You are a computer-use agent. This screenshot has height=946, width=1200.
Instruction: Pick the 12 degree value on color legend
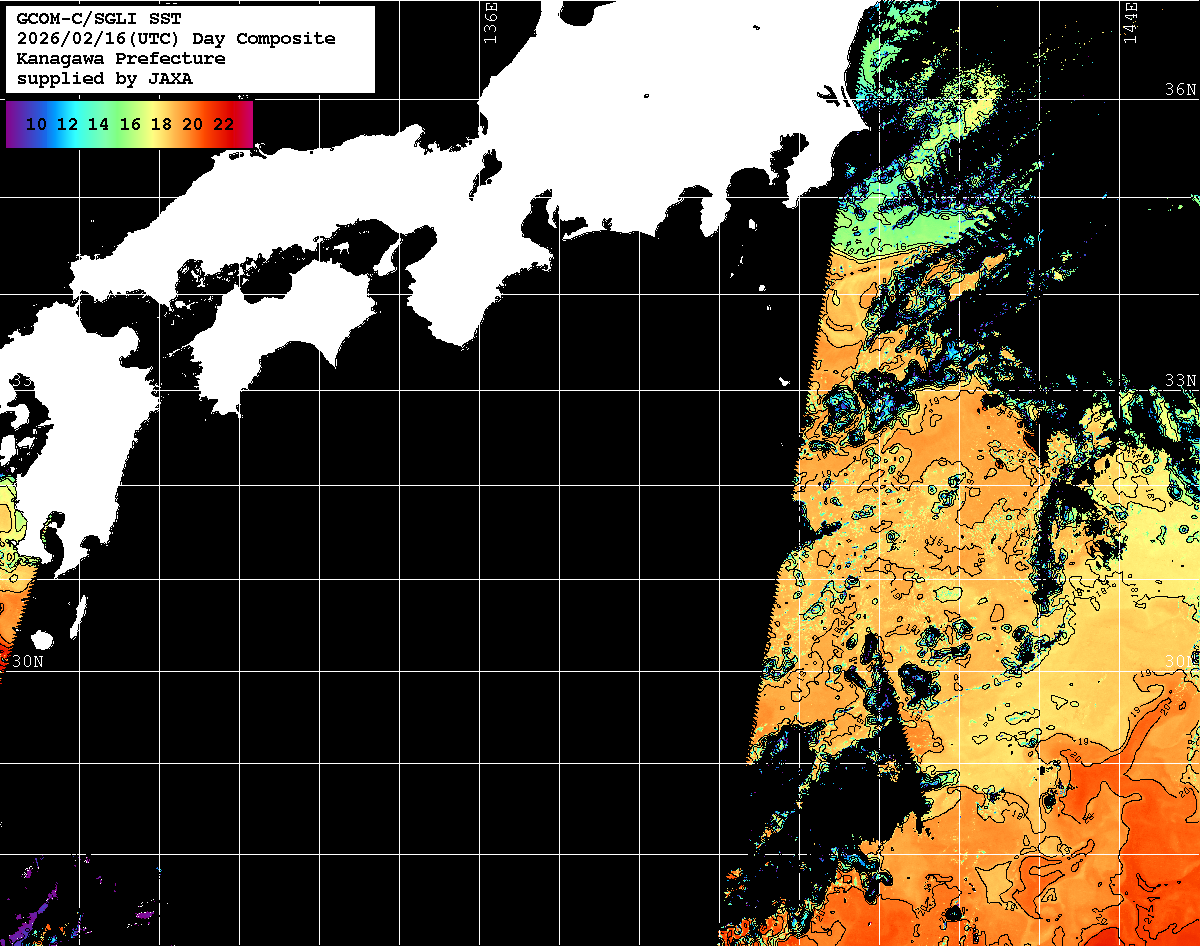point(67,125)
